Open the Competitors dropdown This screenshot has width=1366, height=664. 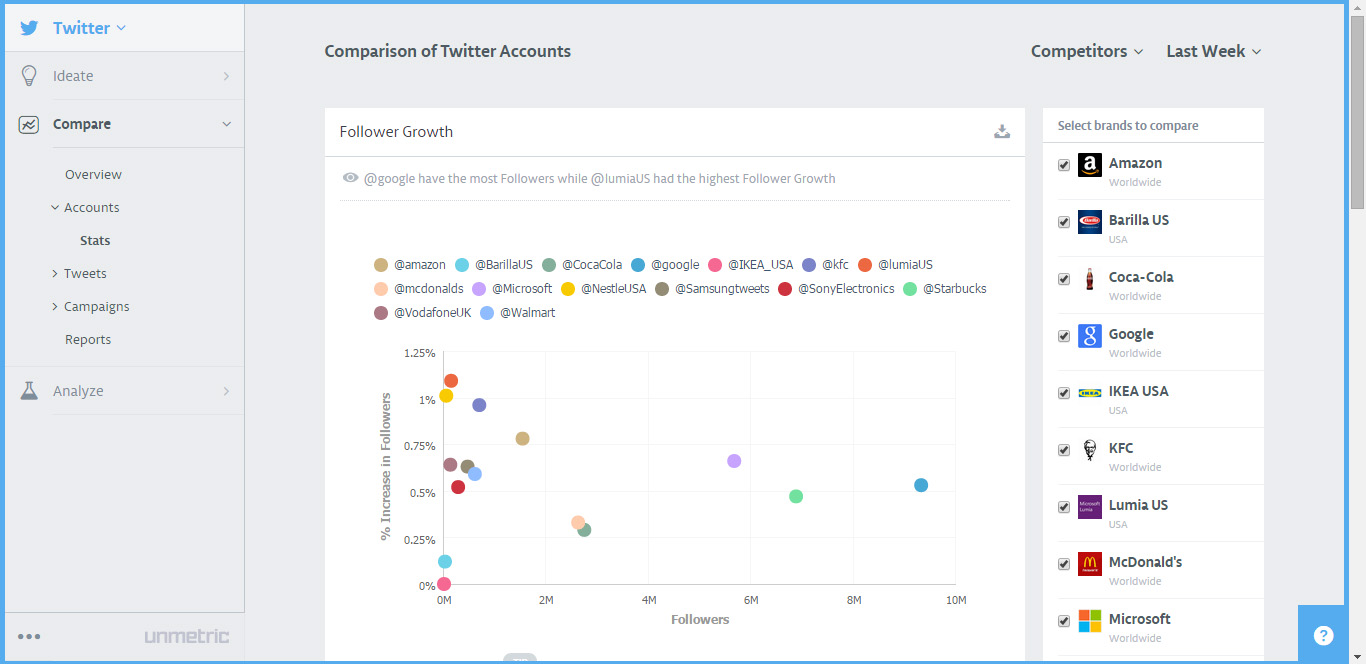tap(1087, 51)
